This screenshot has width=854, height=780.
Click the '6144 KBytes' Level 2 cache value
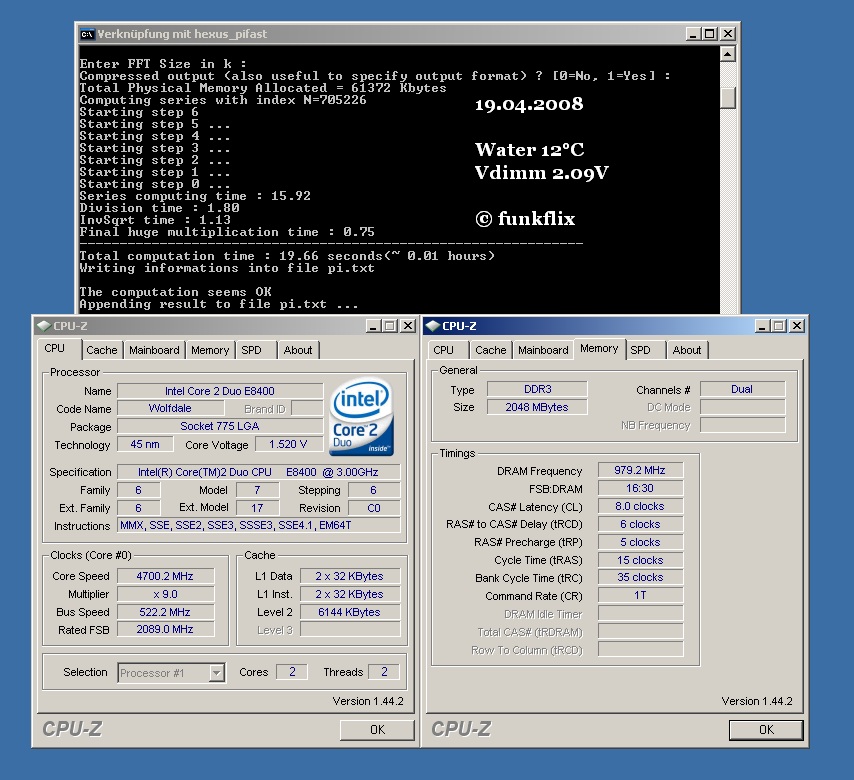[350, 612]
